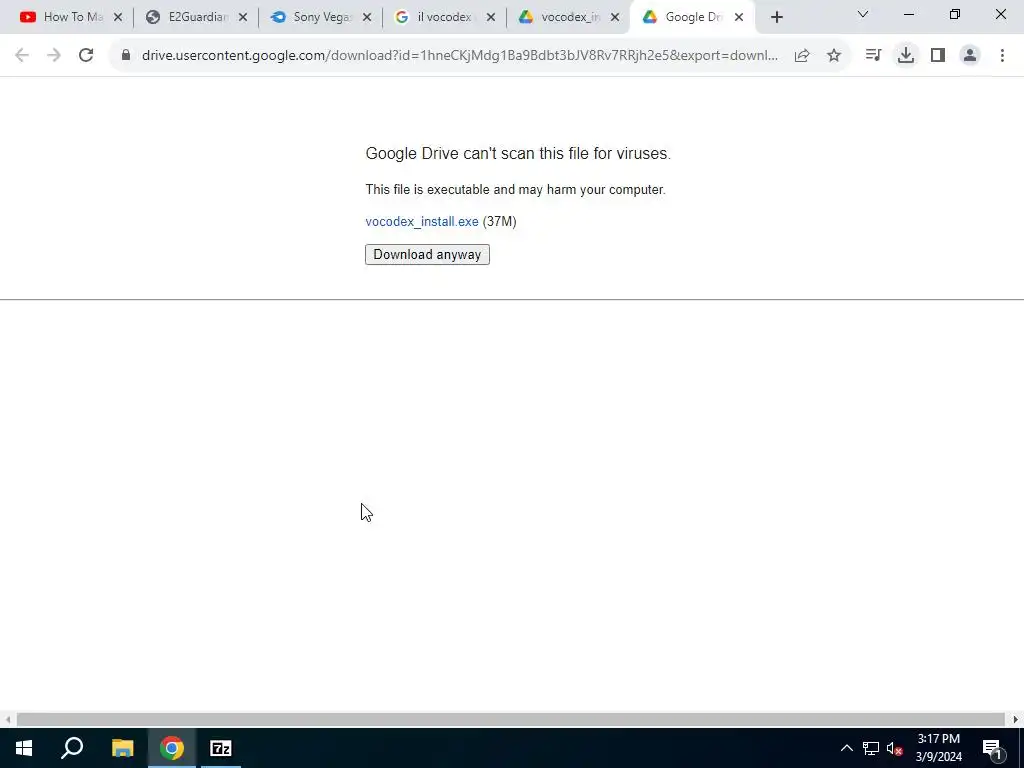Click the scrollbar left arrow
Image resolution: width=1024 pixels, height=768 pixels.
click(x=8, y=719)
